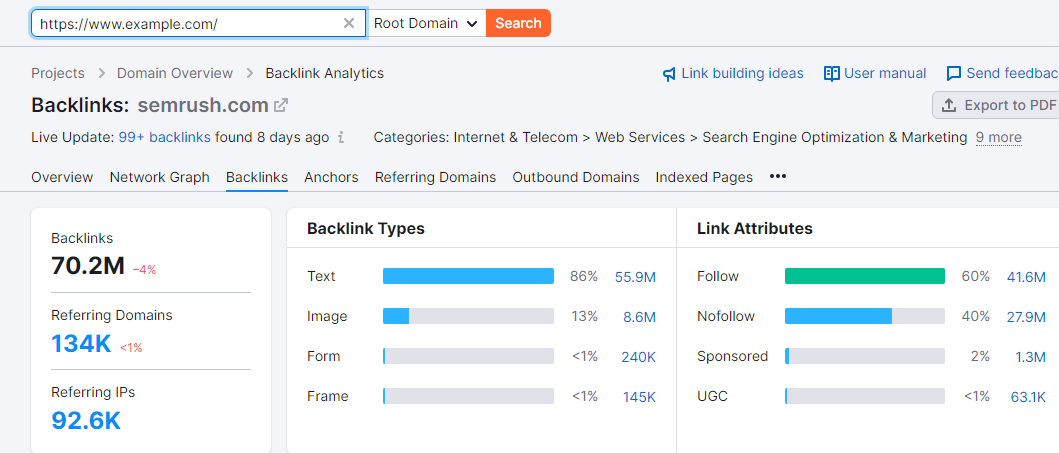Open the Referring Domains tab
Screen dimensions: 1059x453
[436, 177]
